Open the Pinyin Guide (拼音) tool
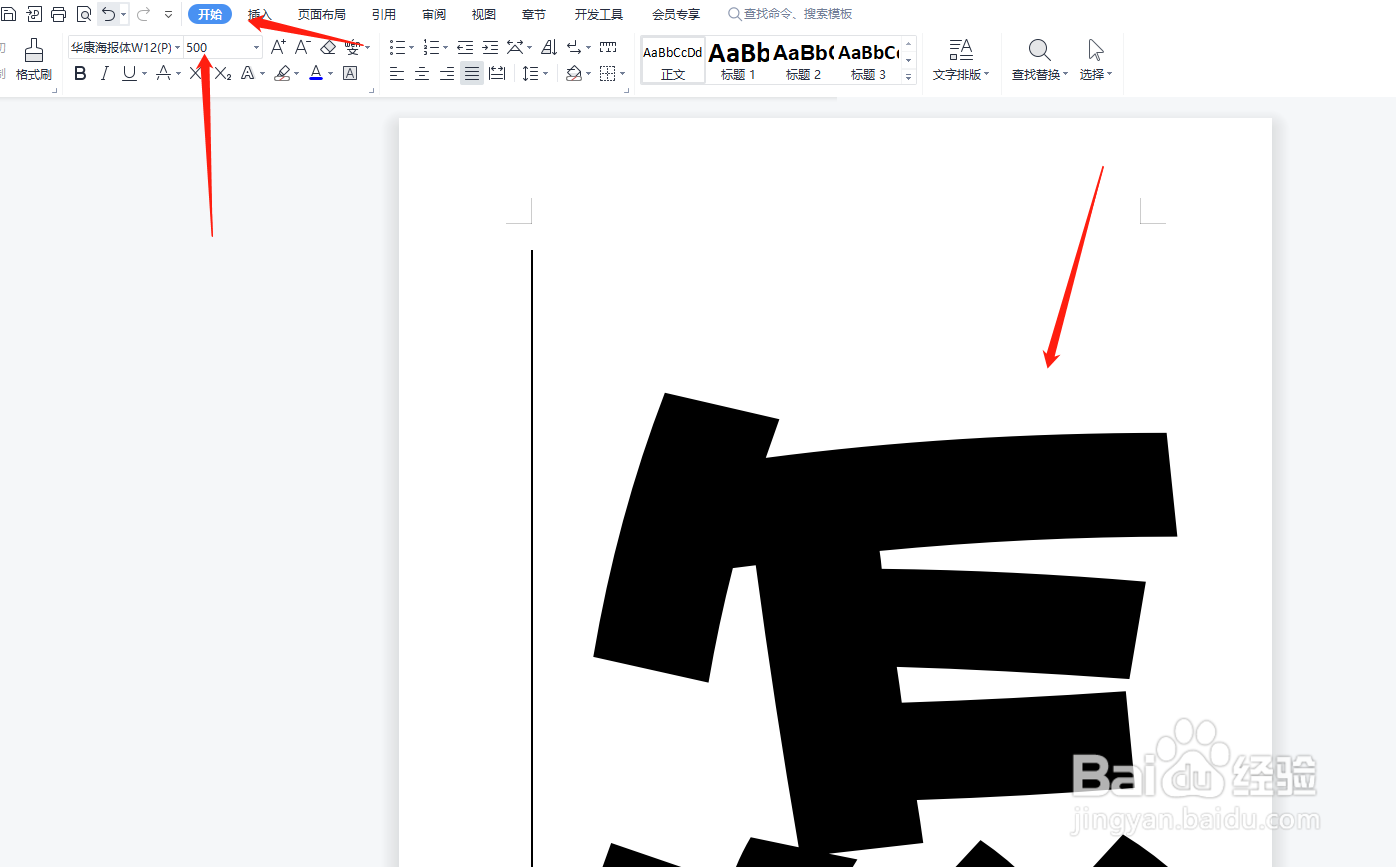The height and width of the screenshot is (867, 1396). (x=351, y=46)
